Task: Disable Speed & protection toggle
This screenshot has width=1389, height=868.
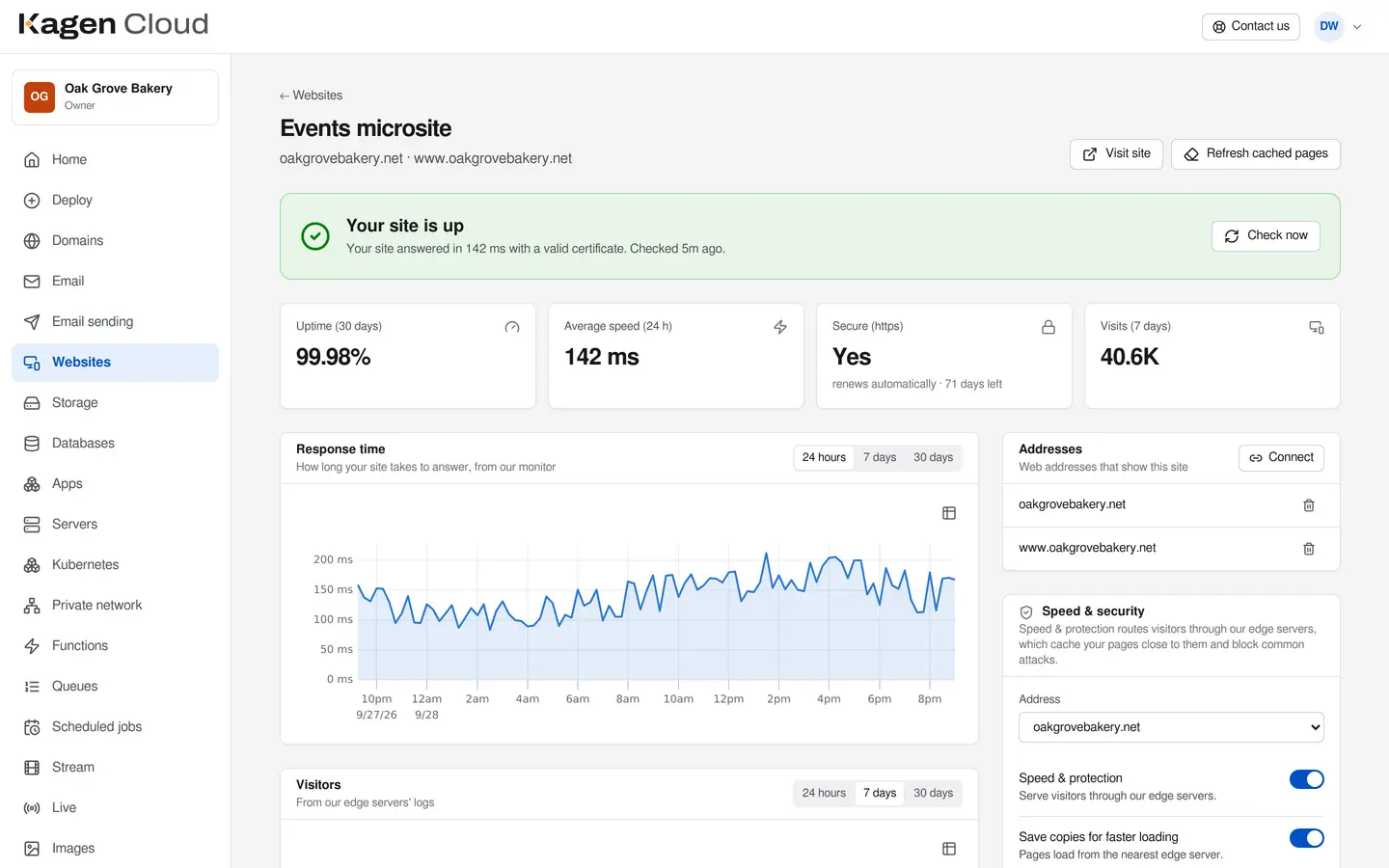Action: 1307,779
